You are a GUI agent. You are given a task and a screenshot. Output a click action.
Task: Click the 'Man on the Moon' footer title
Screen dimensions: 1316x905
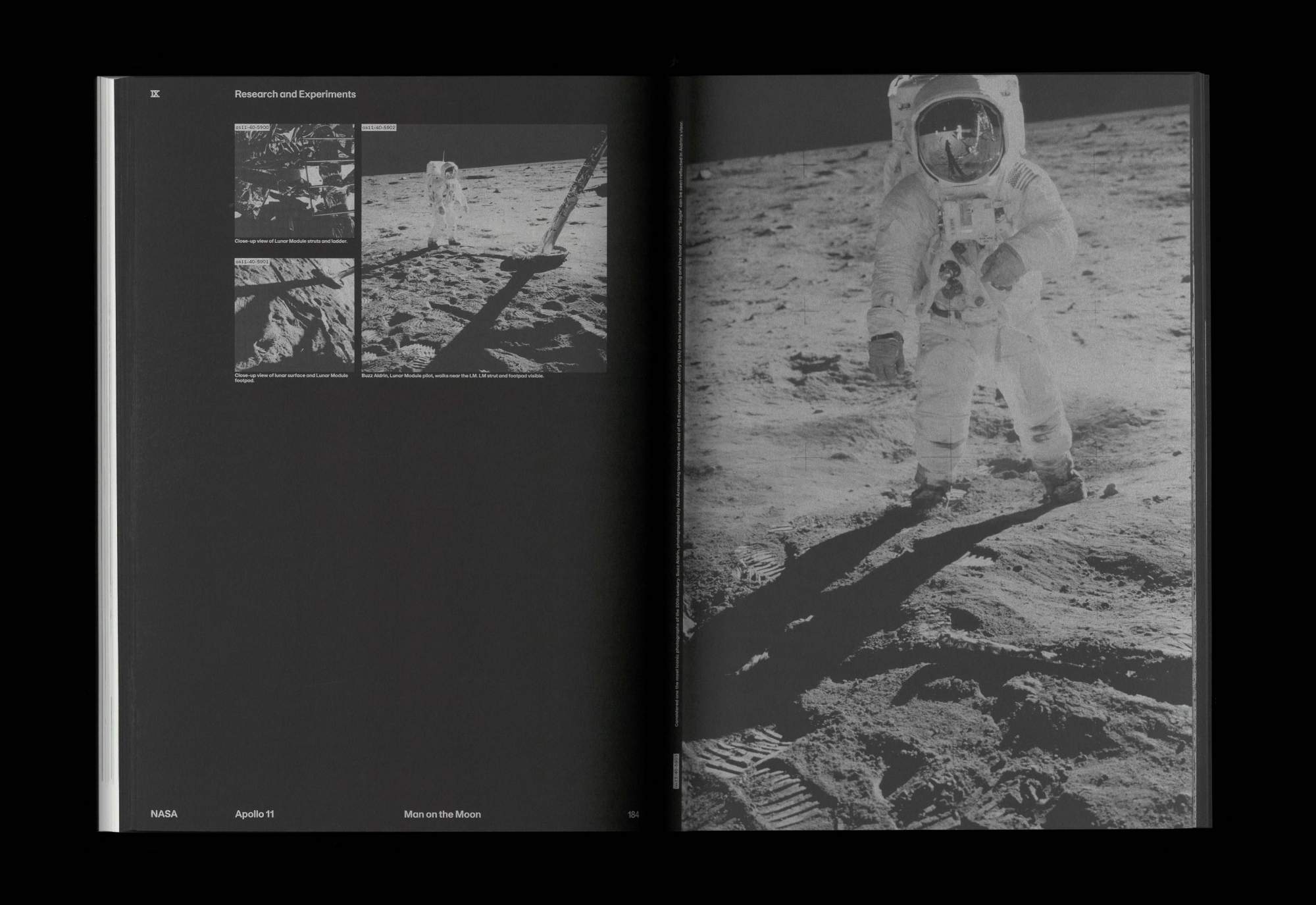point(442,814)
